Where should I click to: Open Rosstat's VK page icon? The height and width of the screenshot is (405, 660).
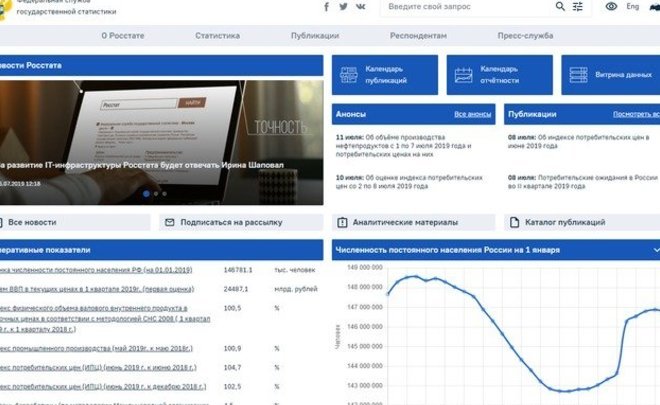[360, 7]
